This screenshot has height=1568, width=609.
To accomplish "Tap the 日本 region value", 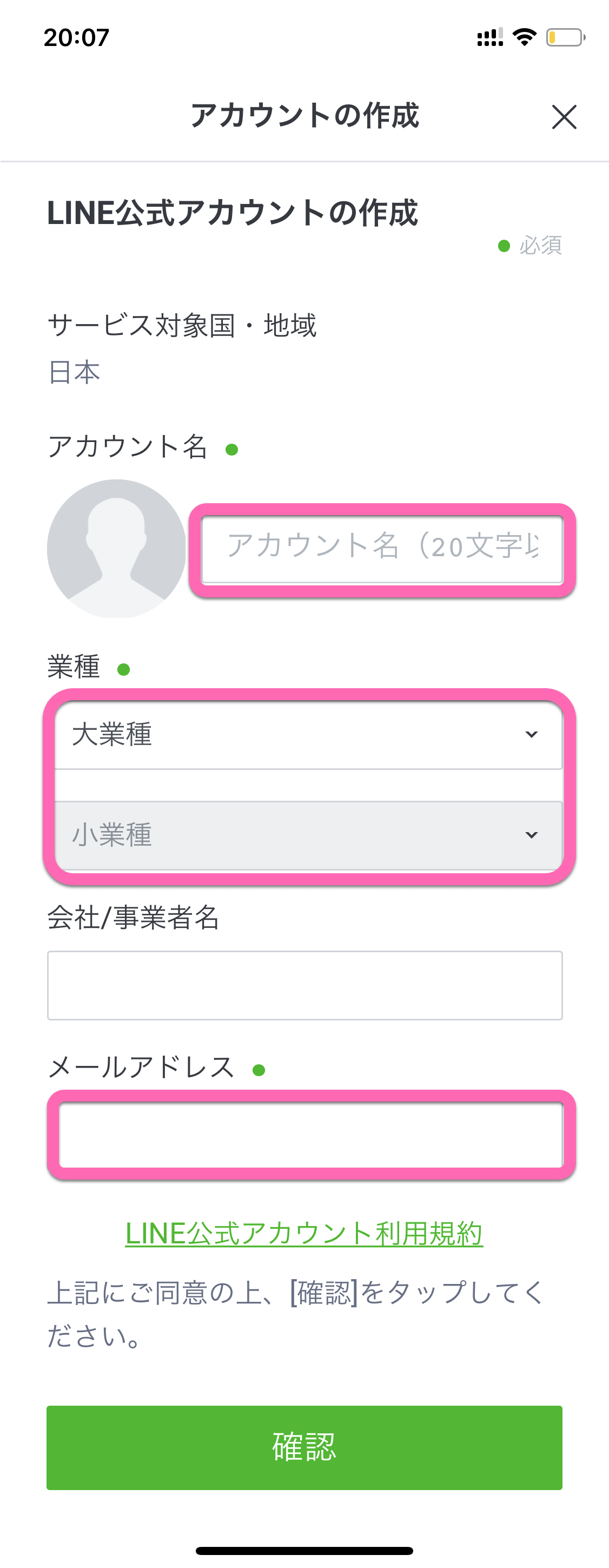I will click(74, 371).
